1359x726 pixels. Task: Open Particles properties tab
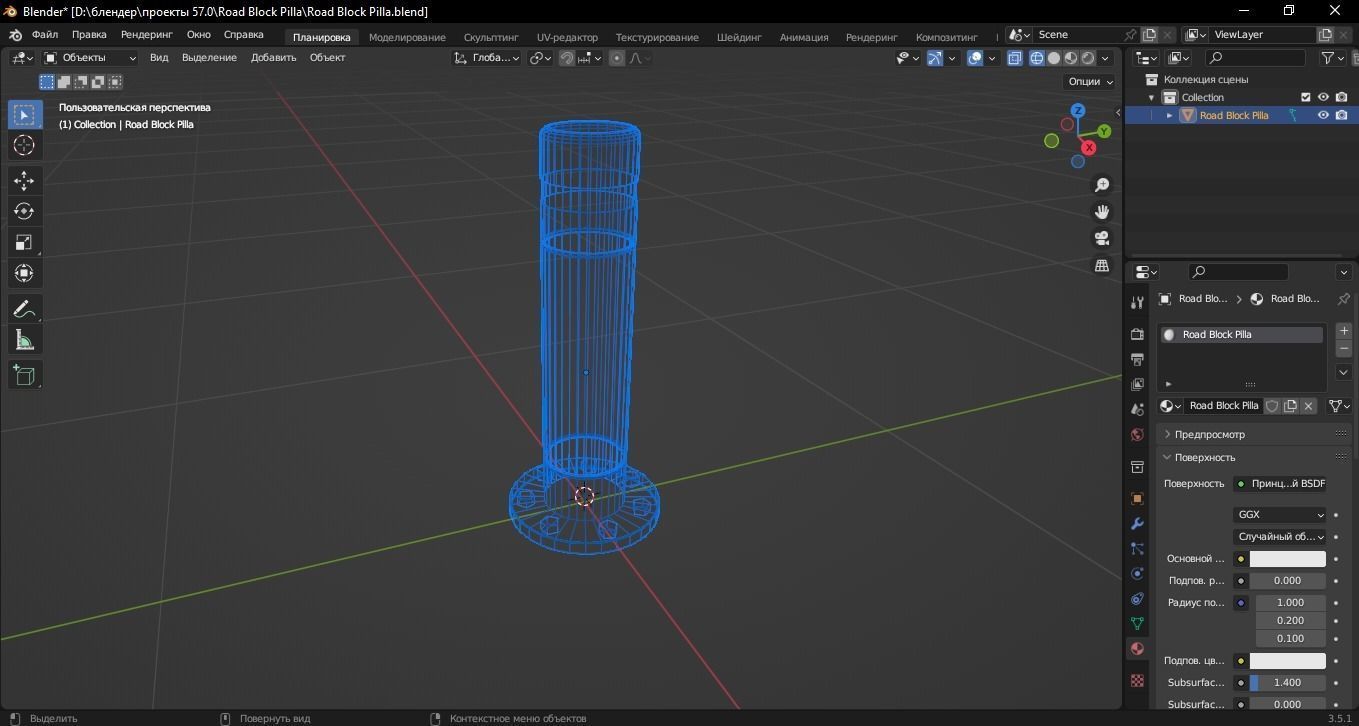[x=1137, y=548]
